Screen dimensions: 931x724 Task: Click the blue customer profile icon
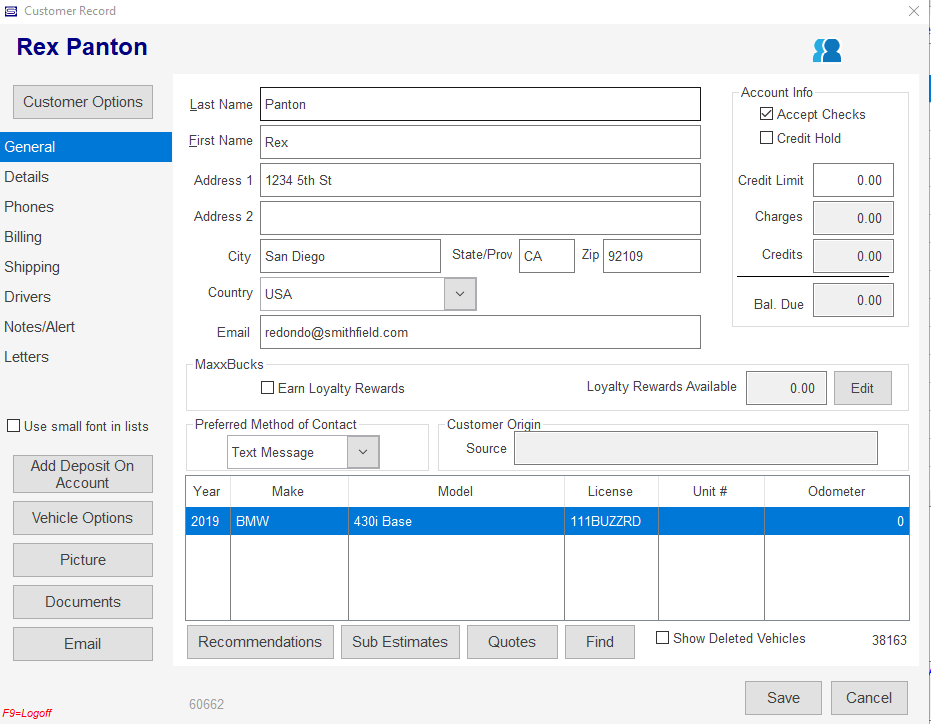click(x=827, y=50)
